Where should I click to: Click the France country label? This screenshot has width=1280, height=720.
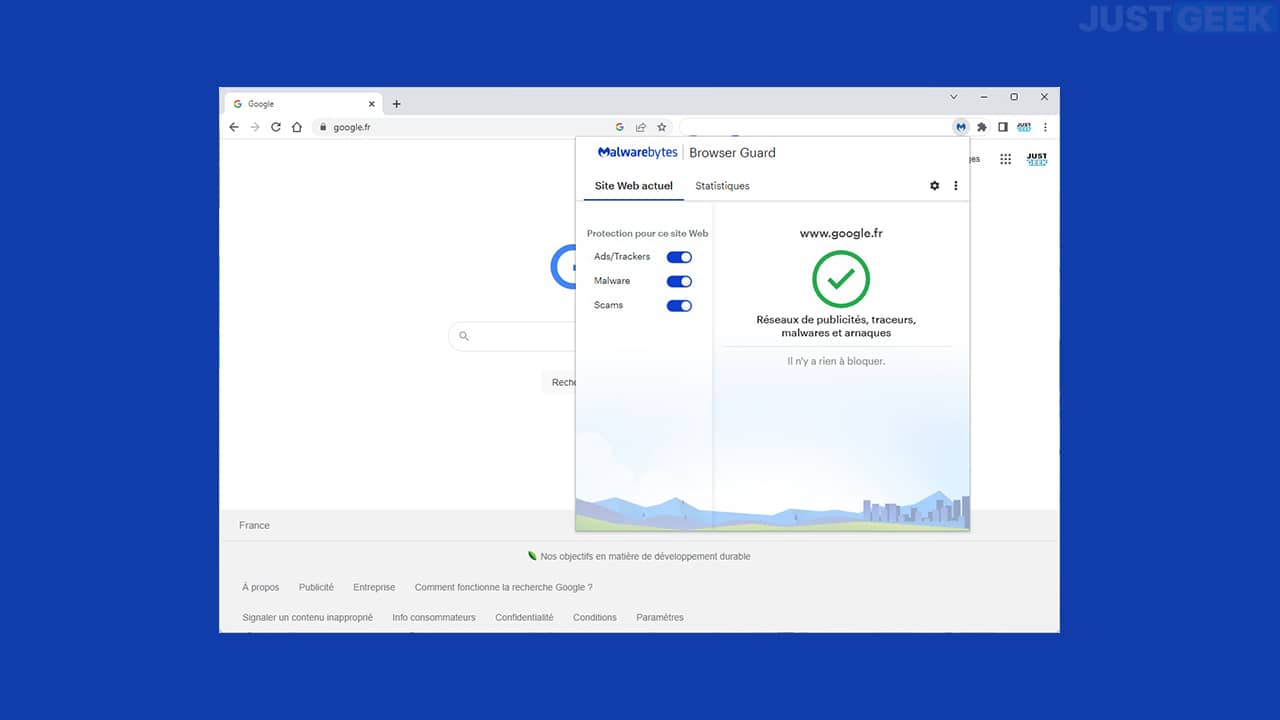tap(254, 526)
